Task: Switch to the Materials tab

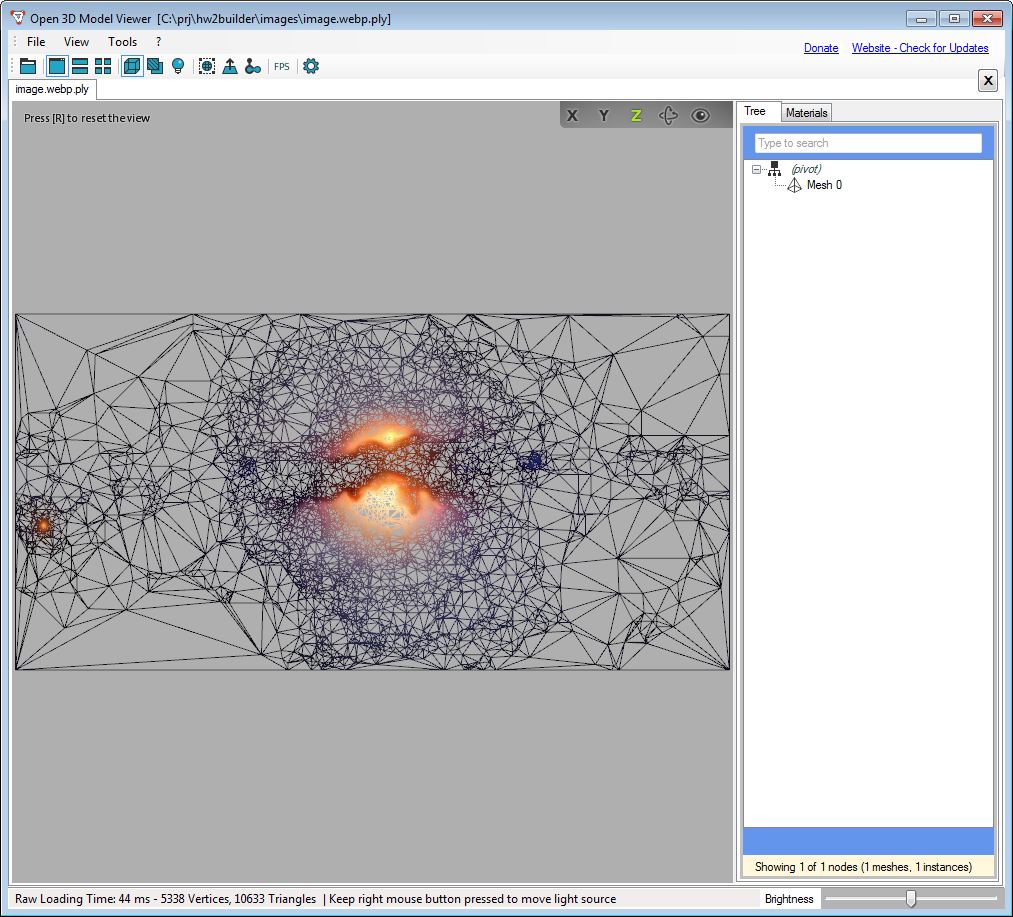Action: coord(806,113)
